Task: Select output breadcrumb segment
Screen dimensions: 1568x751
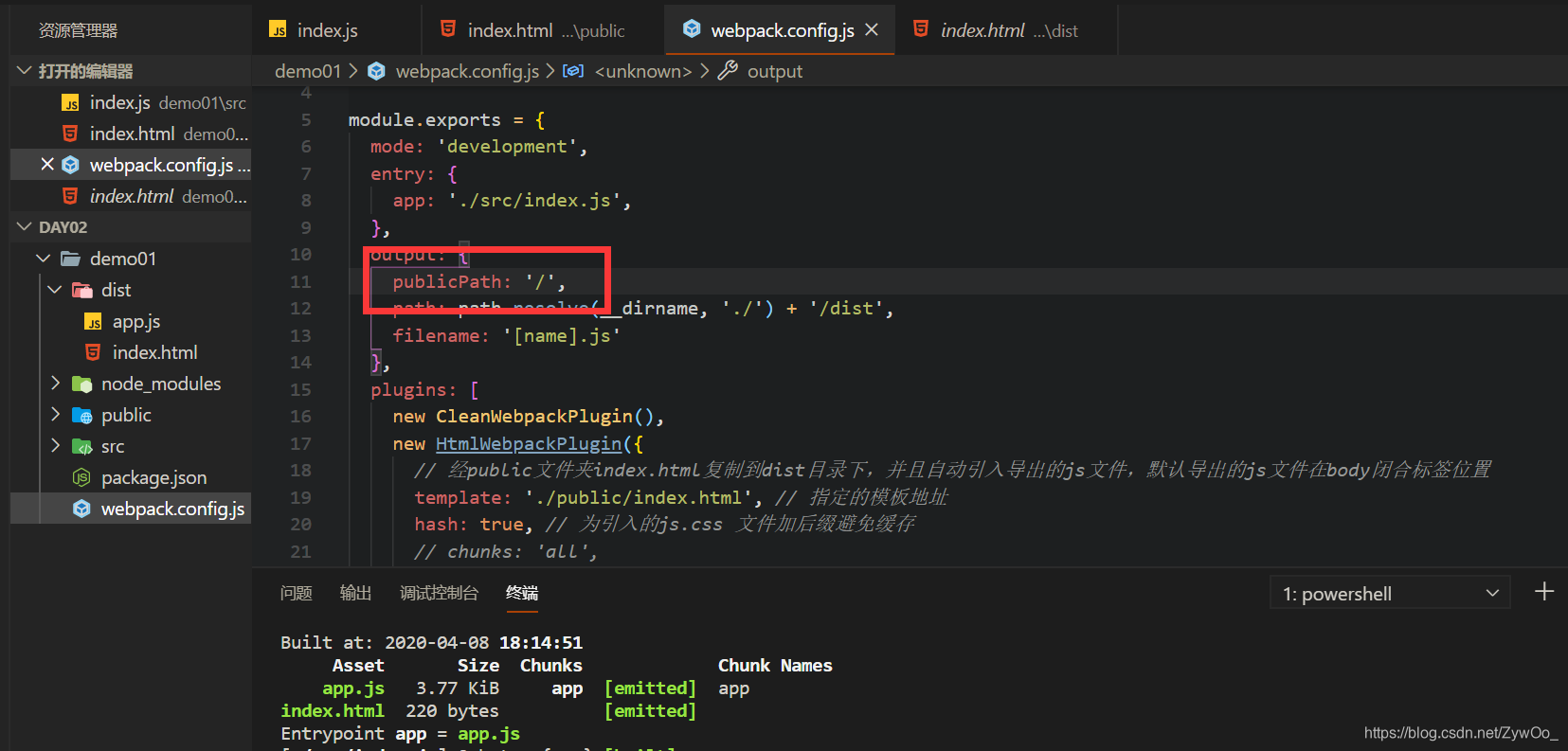Action: 775,71
